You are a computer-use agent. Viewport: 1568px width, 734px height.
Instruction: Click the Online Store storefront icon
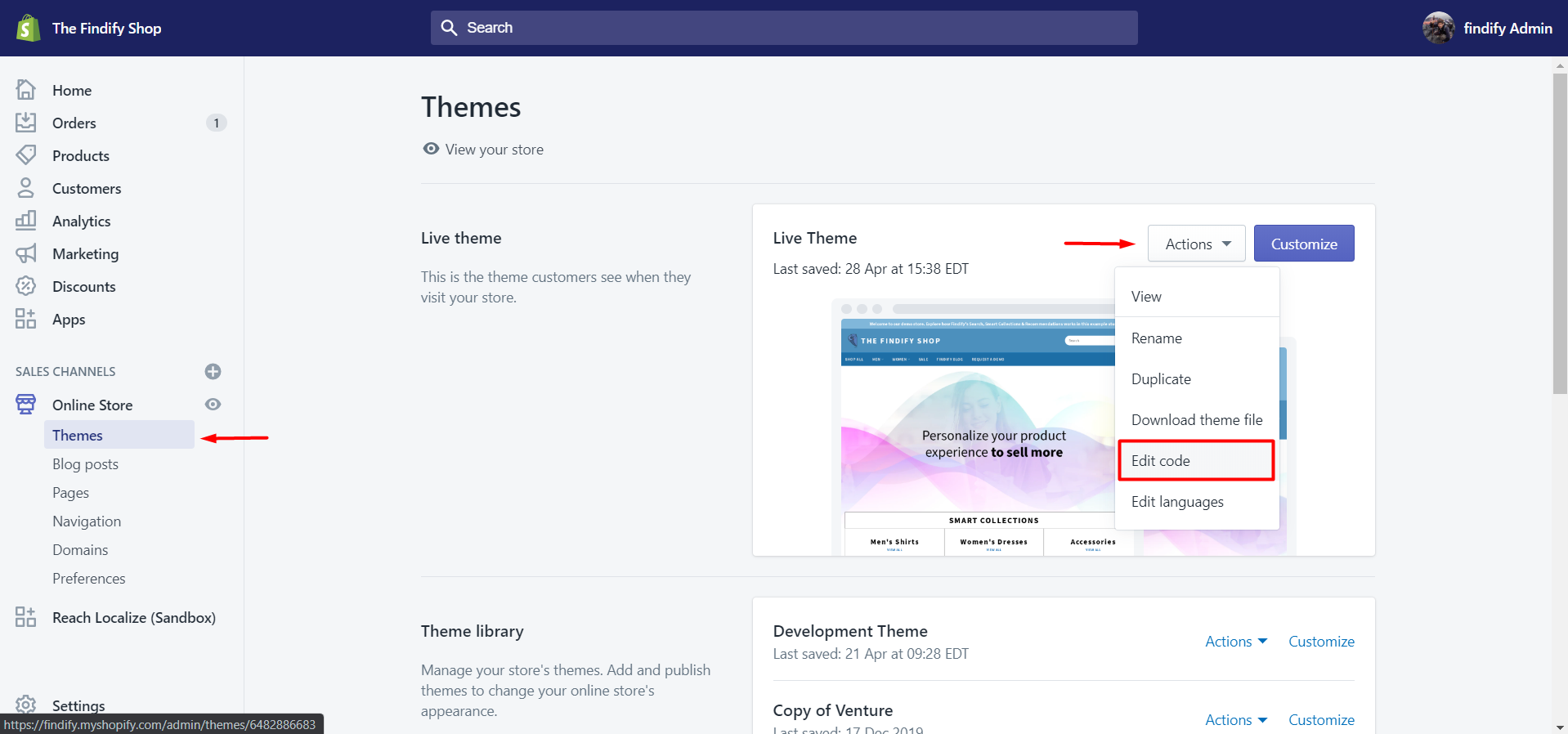point(26,404)
